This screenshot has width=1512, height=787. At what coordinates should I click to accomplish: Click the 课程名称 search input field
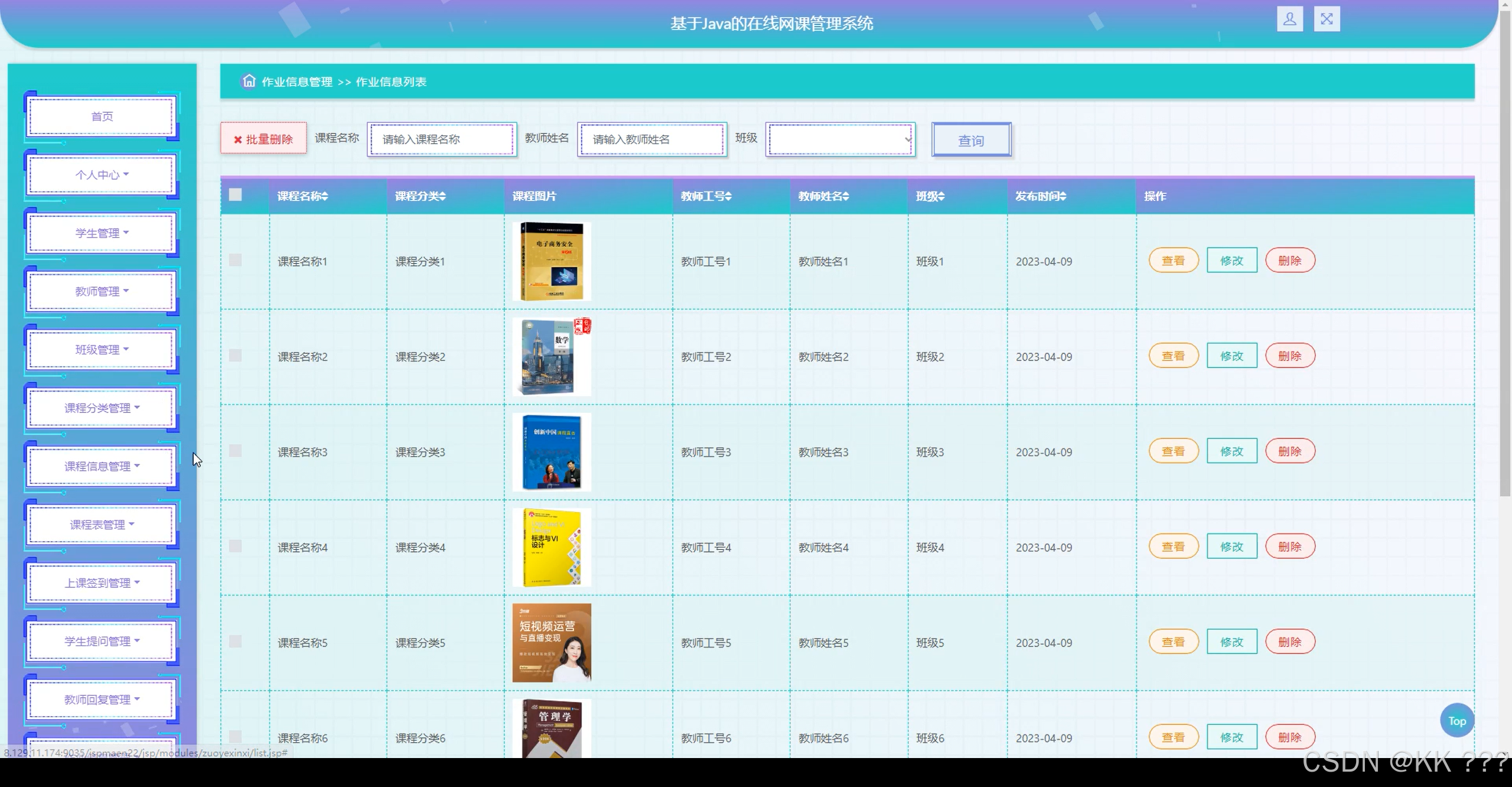click(441, 139)
